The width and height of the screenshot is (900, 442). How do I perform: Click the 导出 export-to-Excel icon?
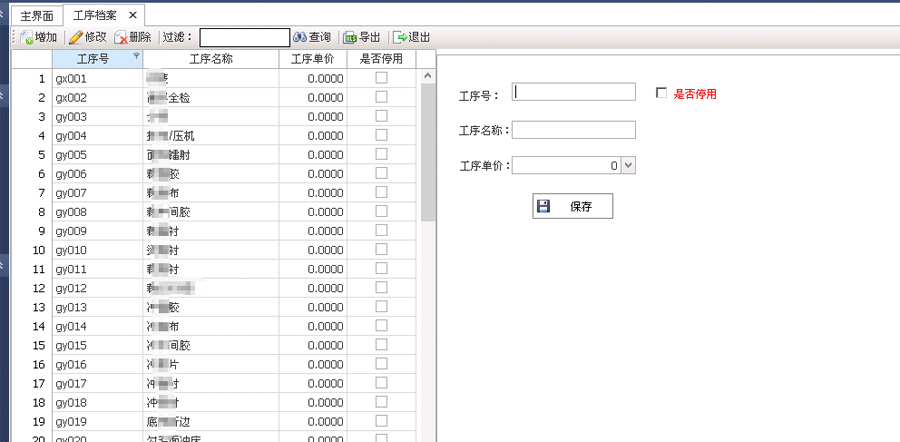350,38
